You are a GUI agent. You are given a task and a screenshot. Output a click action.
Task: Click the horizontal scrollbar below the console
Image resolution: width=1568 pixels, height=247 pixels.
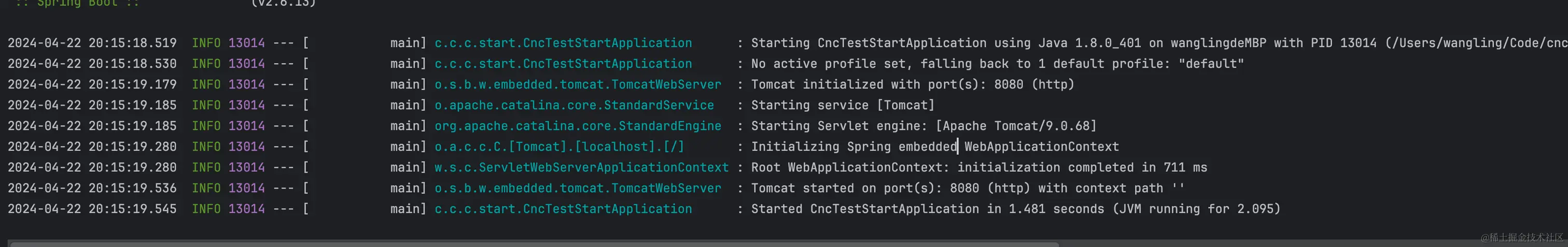click(x=535, y=244)
